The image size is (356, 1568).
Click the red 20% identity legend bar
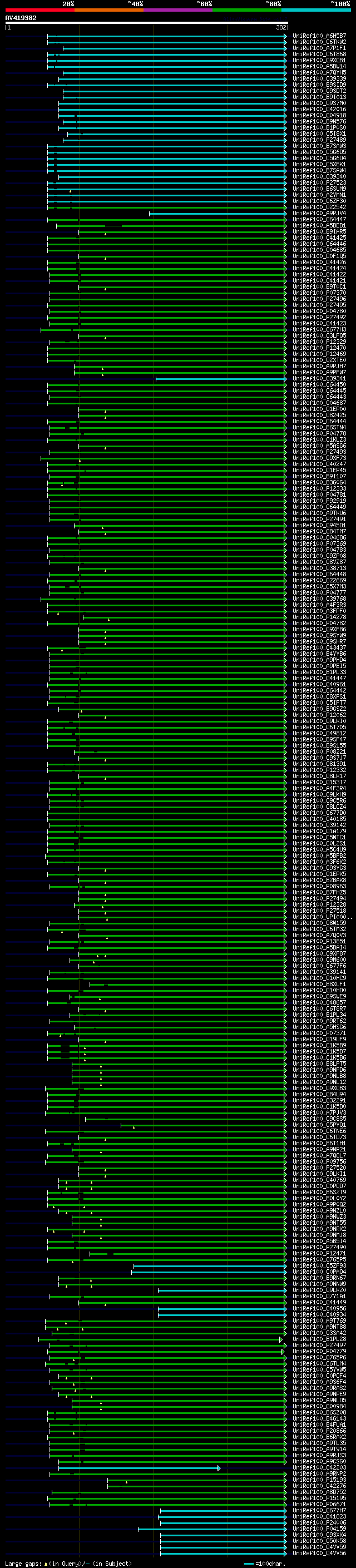click(x=39, y=10)
